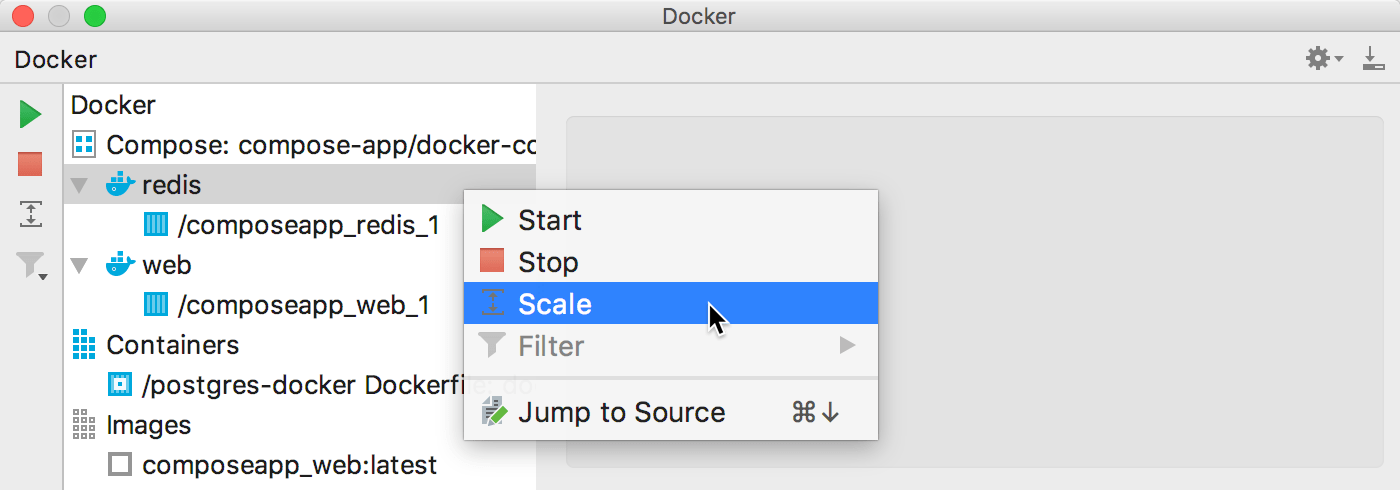Click the red Stop icon in left toolbar
Image resolution: width=1400 pixels, height=490 pixels.
30,164
